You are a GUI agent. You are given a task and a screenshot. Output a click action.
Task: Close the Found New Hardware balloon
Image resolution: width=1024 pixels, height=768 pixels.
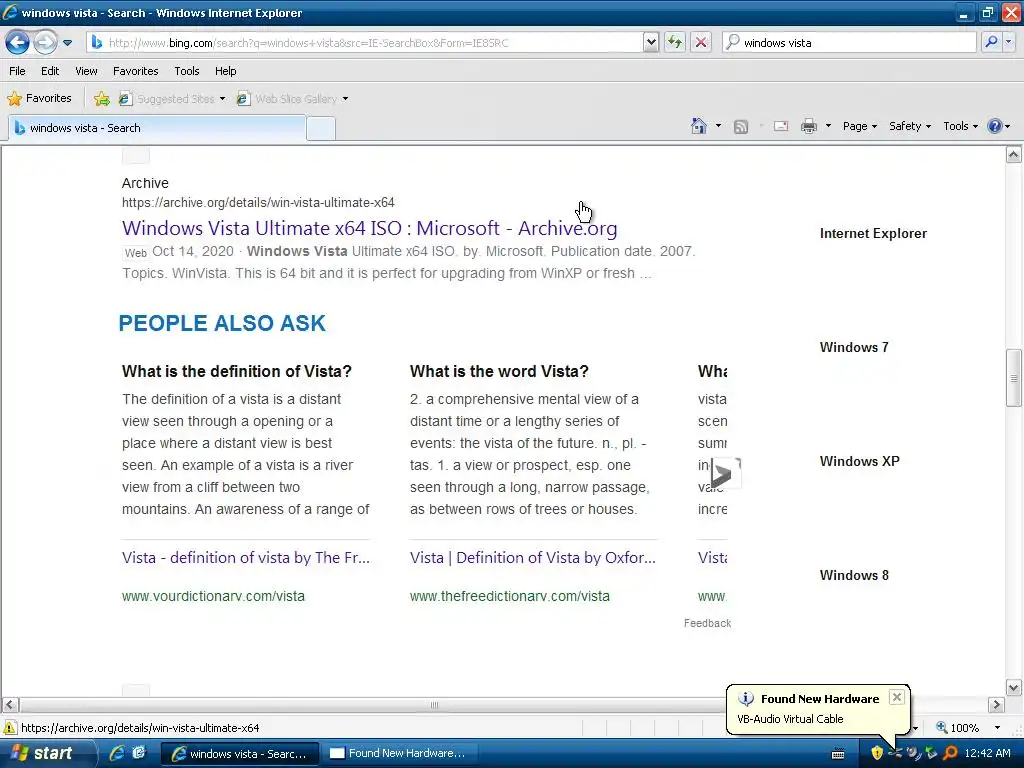pos(897,697)
